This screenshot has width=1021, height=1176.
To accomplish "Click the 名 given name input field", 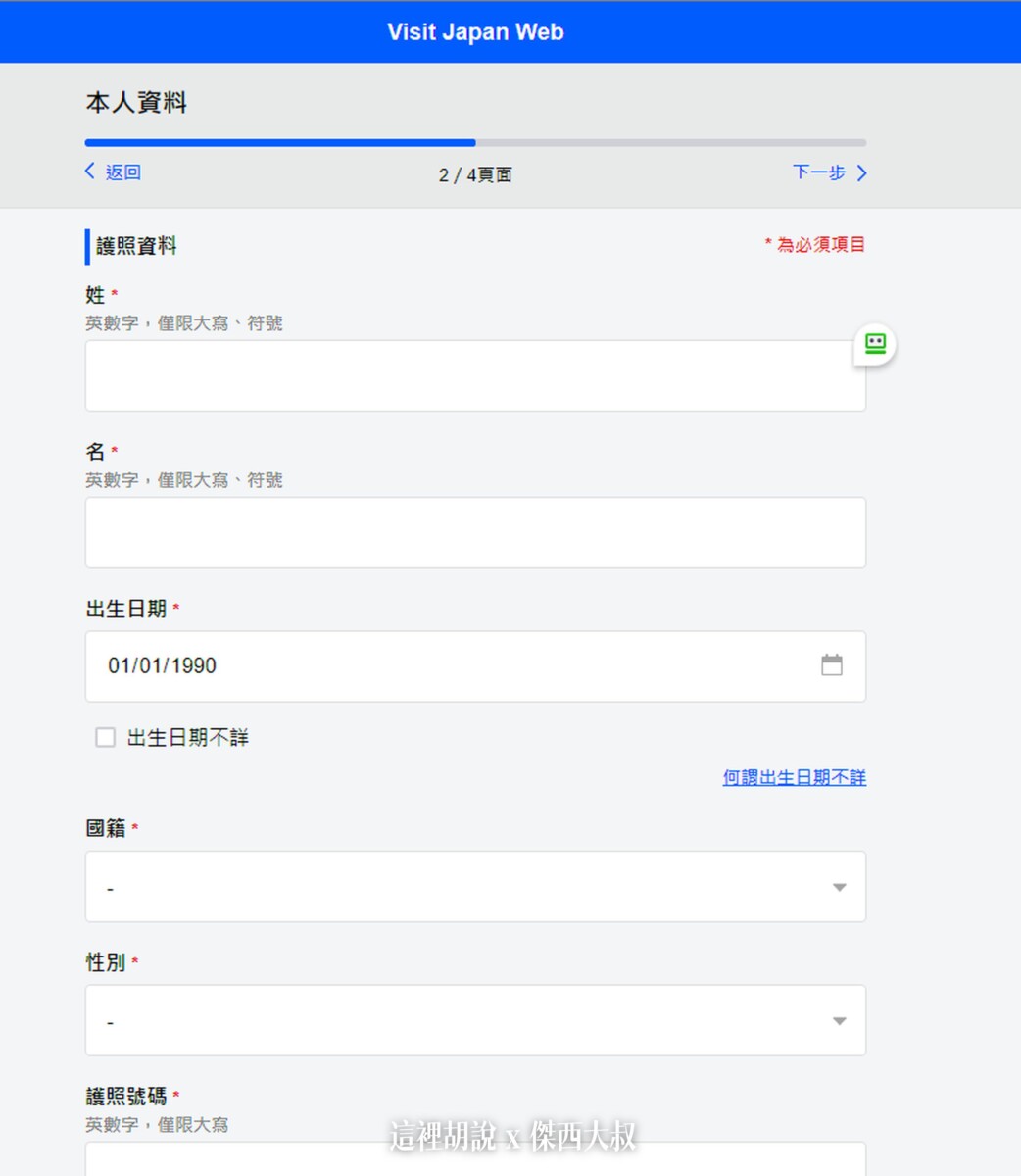I will 475,532.
